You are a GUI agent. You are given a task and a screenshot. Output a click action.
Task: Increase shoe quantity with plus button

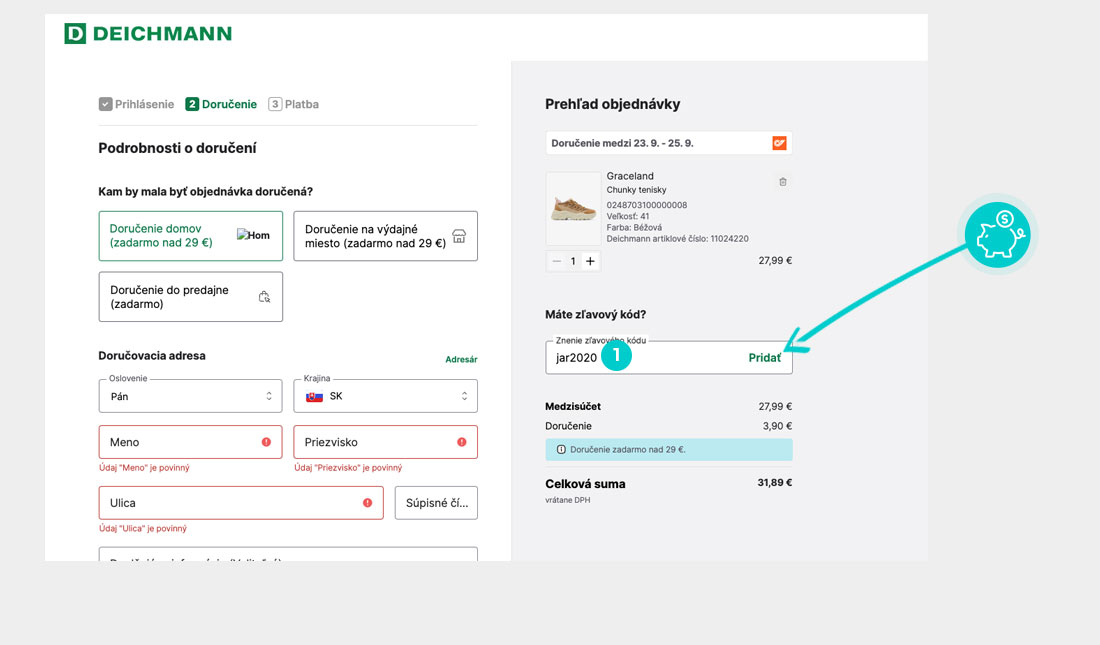click(590, 261)
